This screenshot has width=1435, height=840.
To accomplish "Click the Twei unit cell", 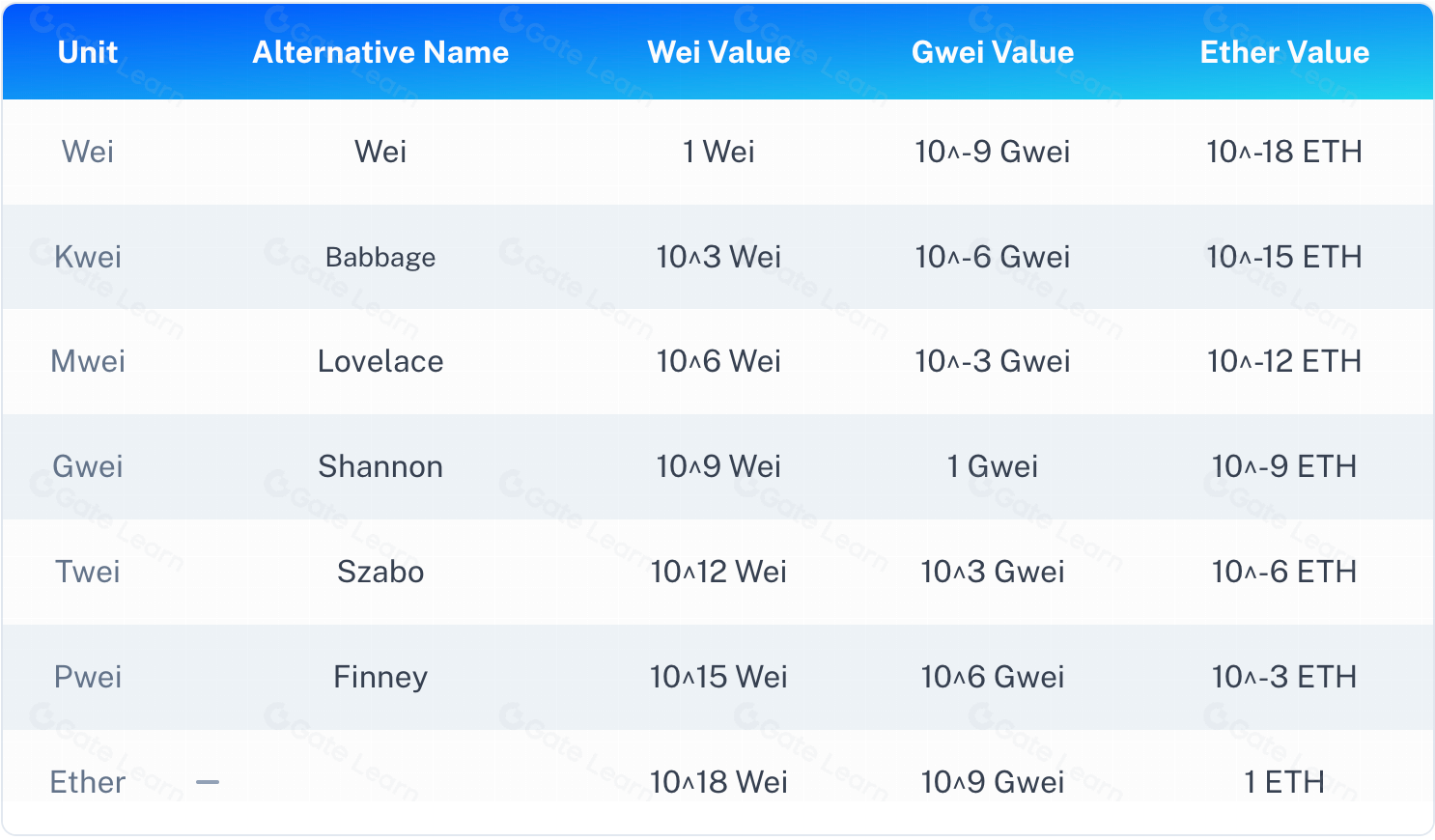I will coord(88,572).
